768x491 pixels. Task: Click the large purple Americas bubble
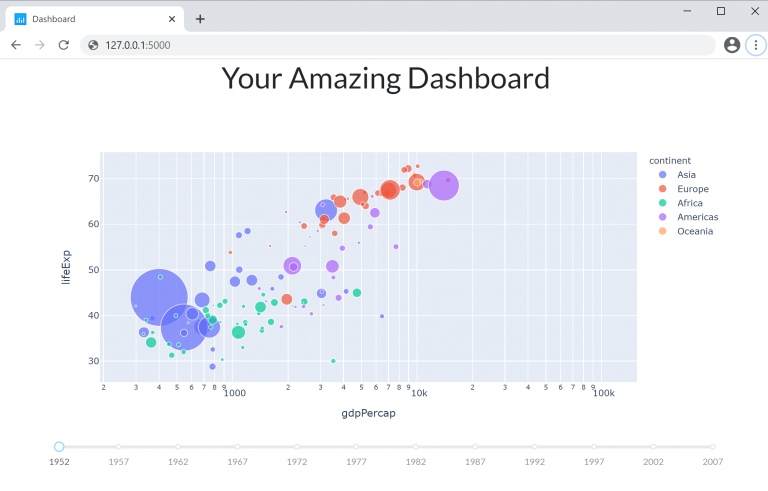444,186
